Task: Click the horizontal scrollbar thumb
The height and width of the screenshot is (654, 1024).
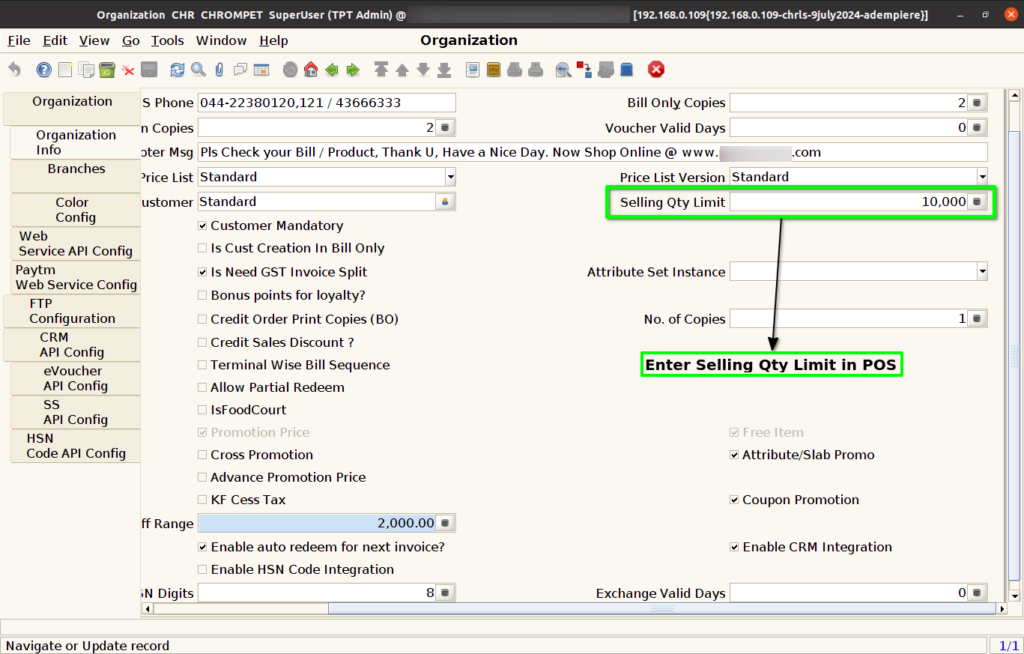Action: pos(662,609)
